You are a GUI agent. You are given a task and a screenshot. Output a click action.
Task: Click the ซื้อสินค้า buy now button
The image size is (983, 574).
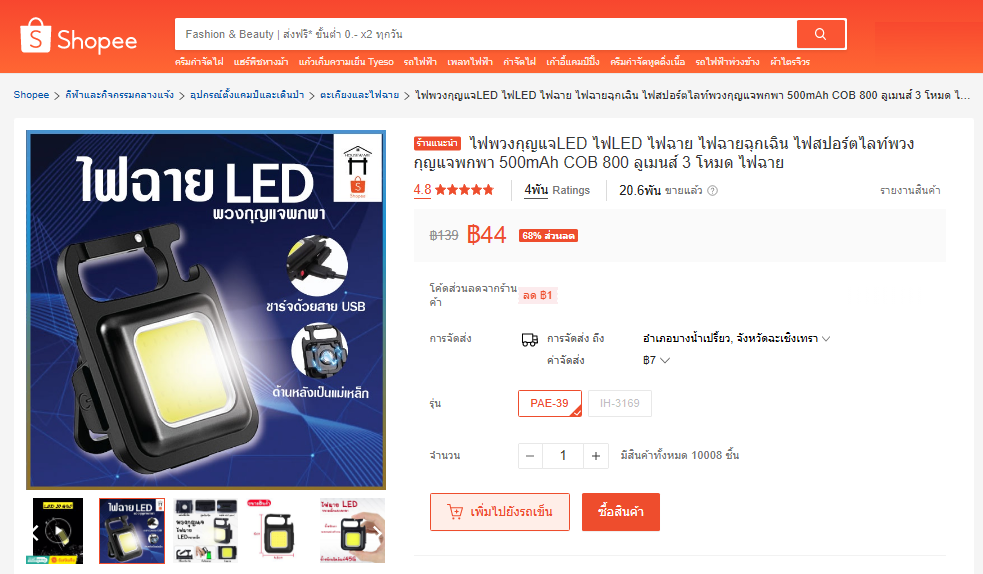coord(621,512)
